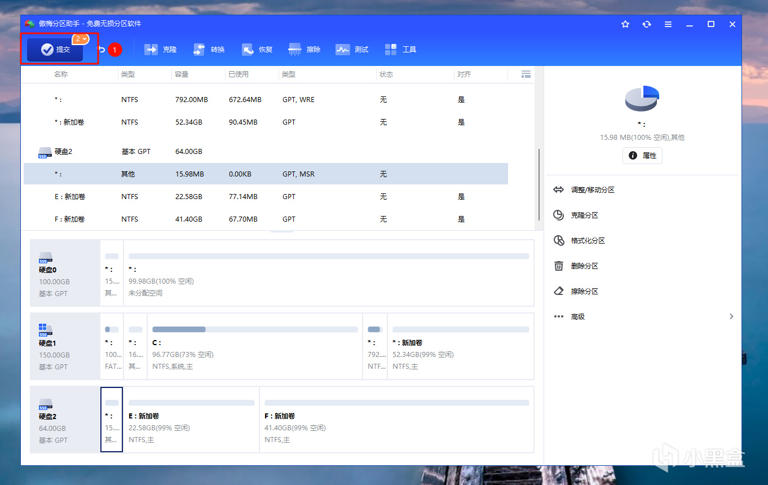
Task: Select 擦除分区 wipe partition eraser option
Action: click(576, 291)
